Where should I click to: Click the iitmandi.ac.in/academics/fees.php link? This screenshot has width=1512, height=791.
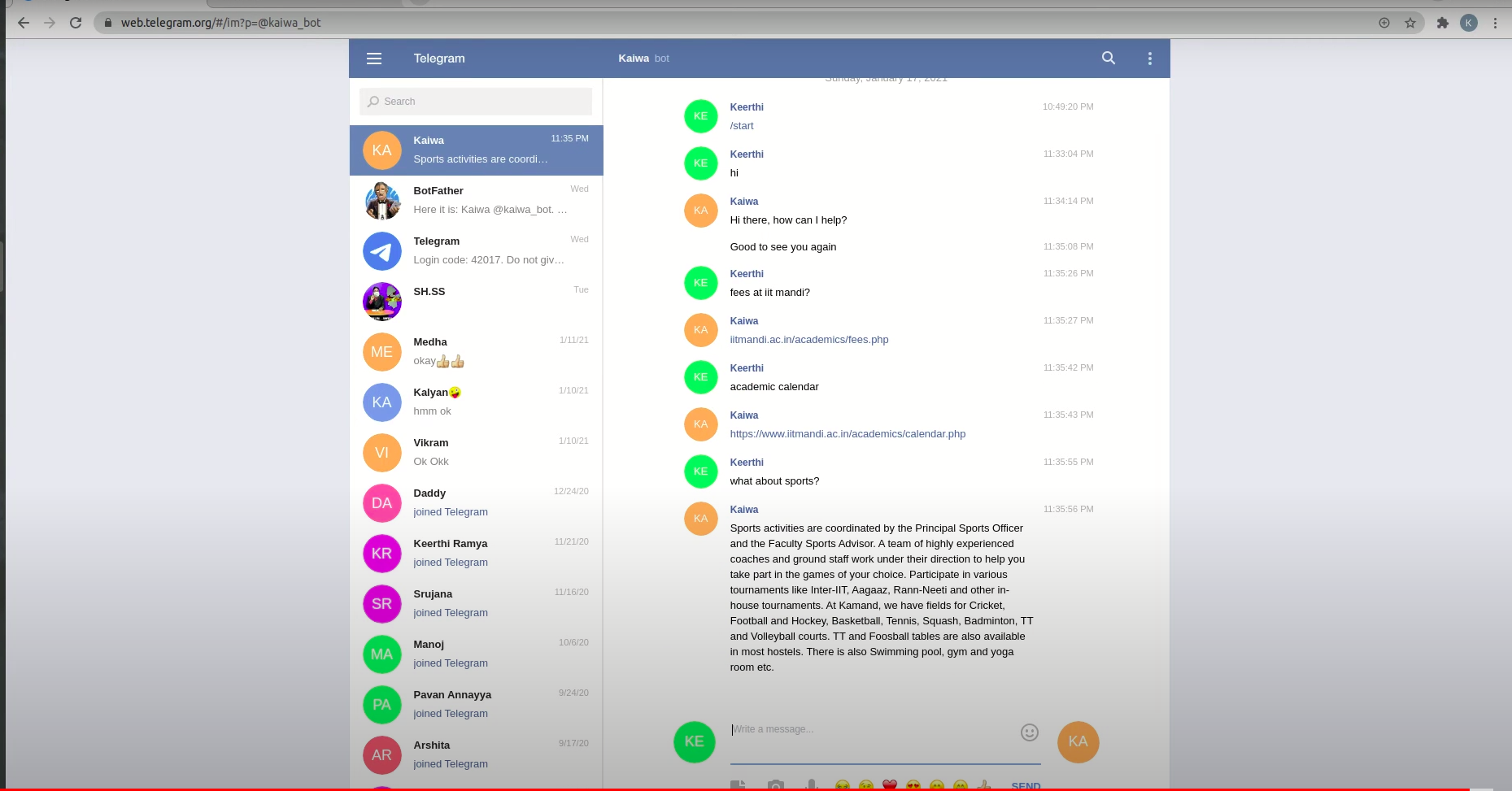coord(808,340)
